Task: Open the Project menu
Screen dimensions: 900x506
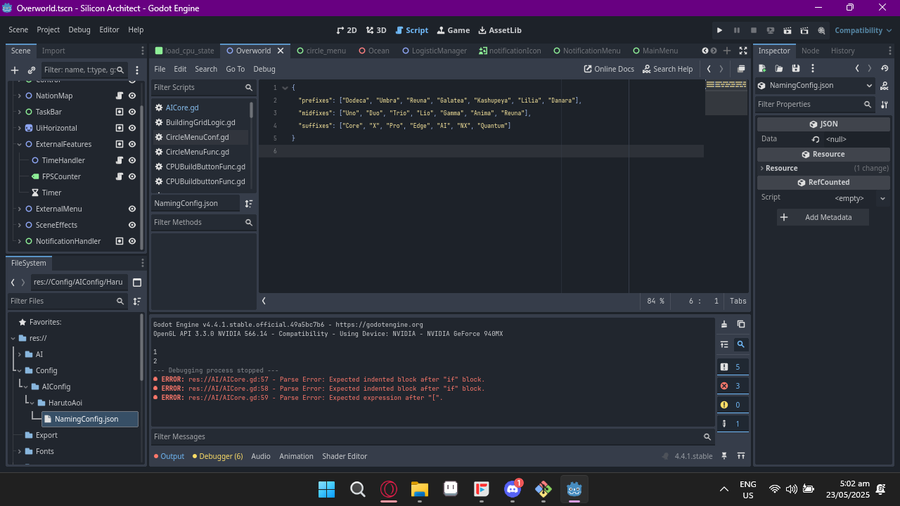Action: click(x=48, y=30)
